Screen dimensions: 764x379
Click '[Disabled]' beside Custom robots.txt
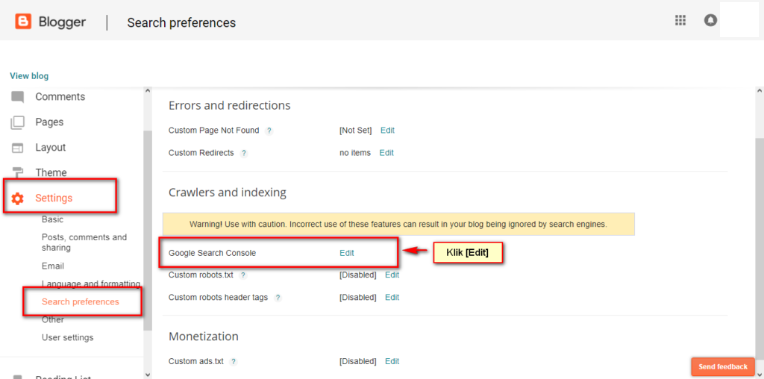[358, 275]
